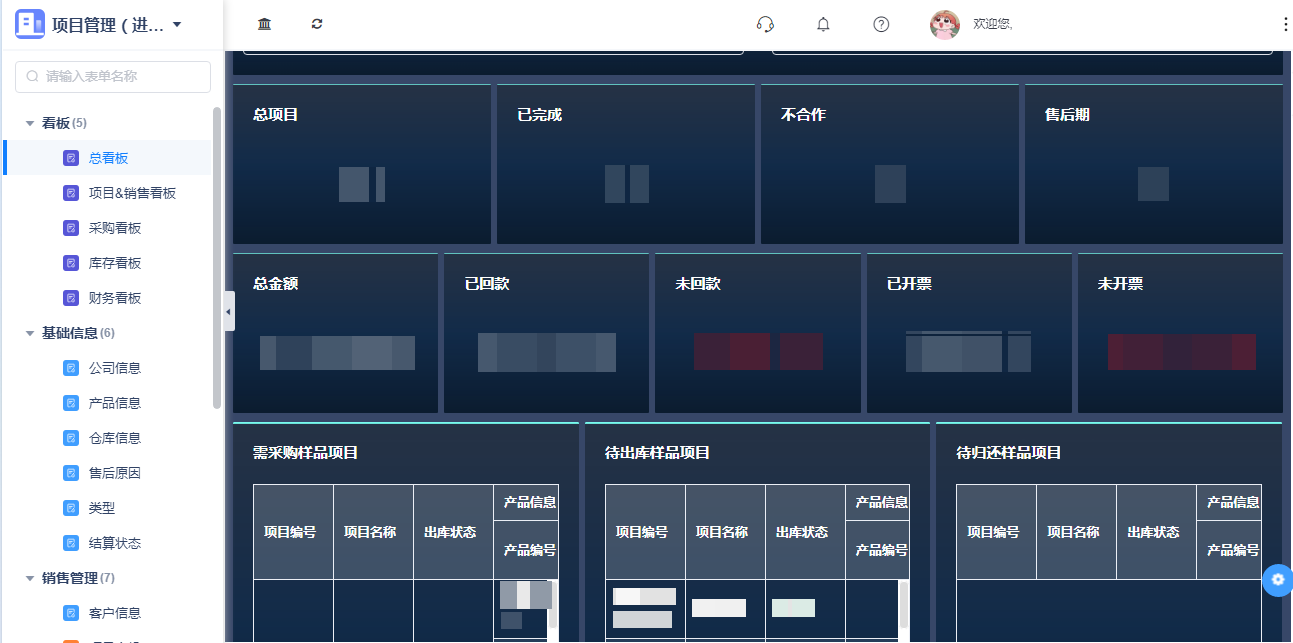Click the app logo icon beside 项目管理
1293x643 pixels.
coord(30,24)
